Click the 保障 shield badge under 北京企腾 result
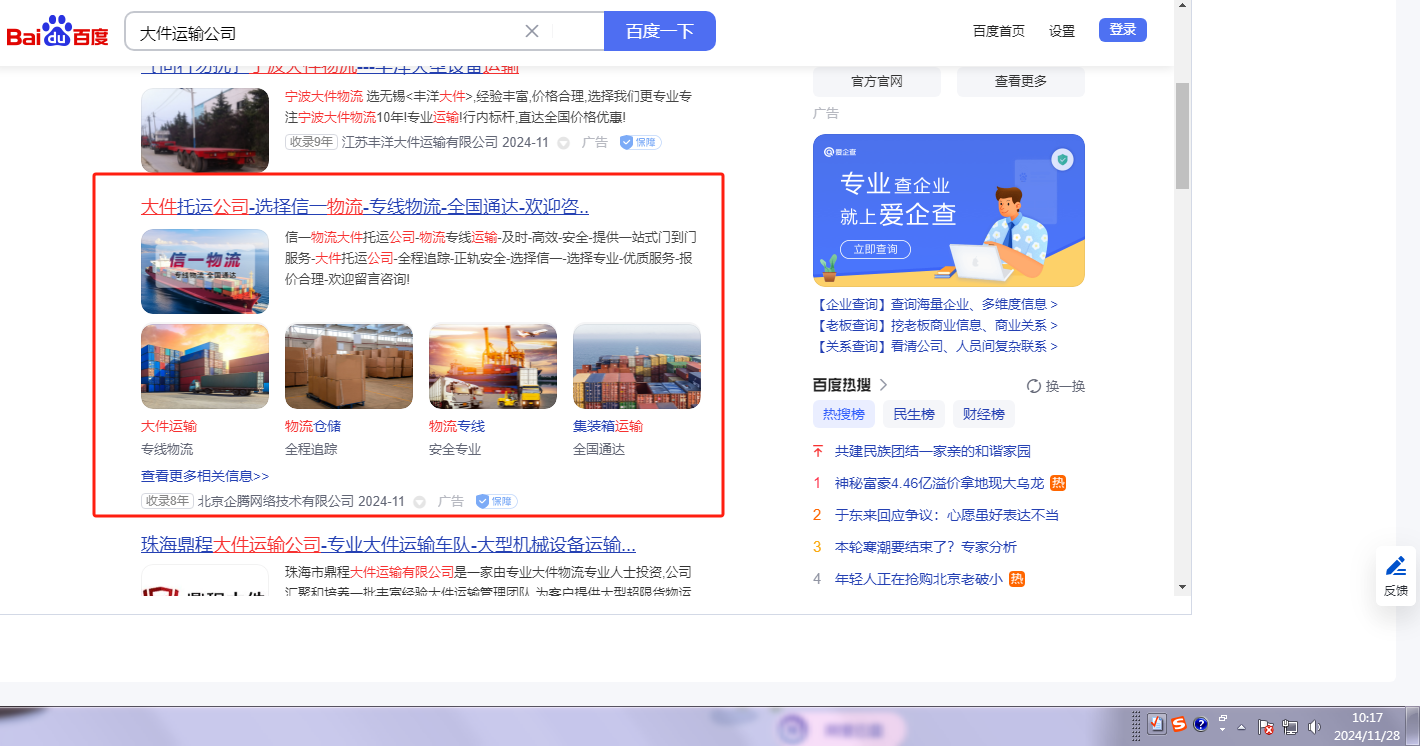The height and width of the screenshot is (746, 1420). (496, 501)
